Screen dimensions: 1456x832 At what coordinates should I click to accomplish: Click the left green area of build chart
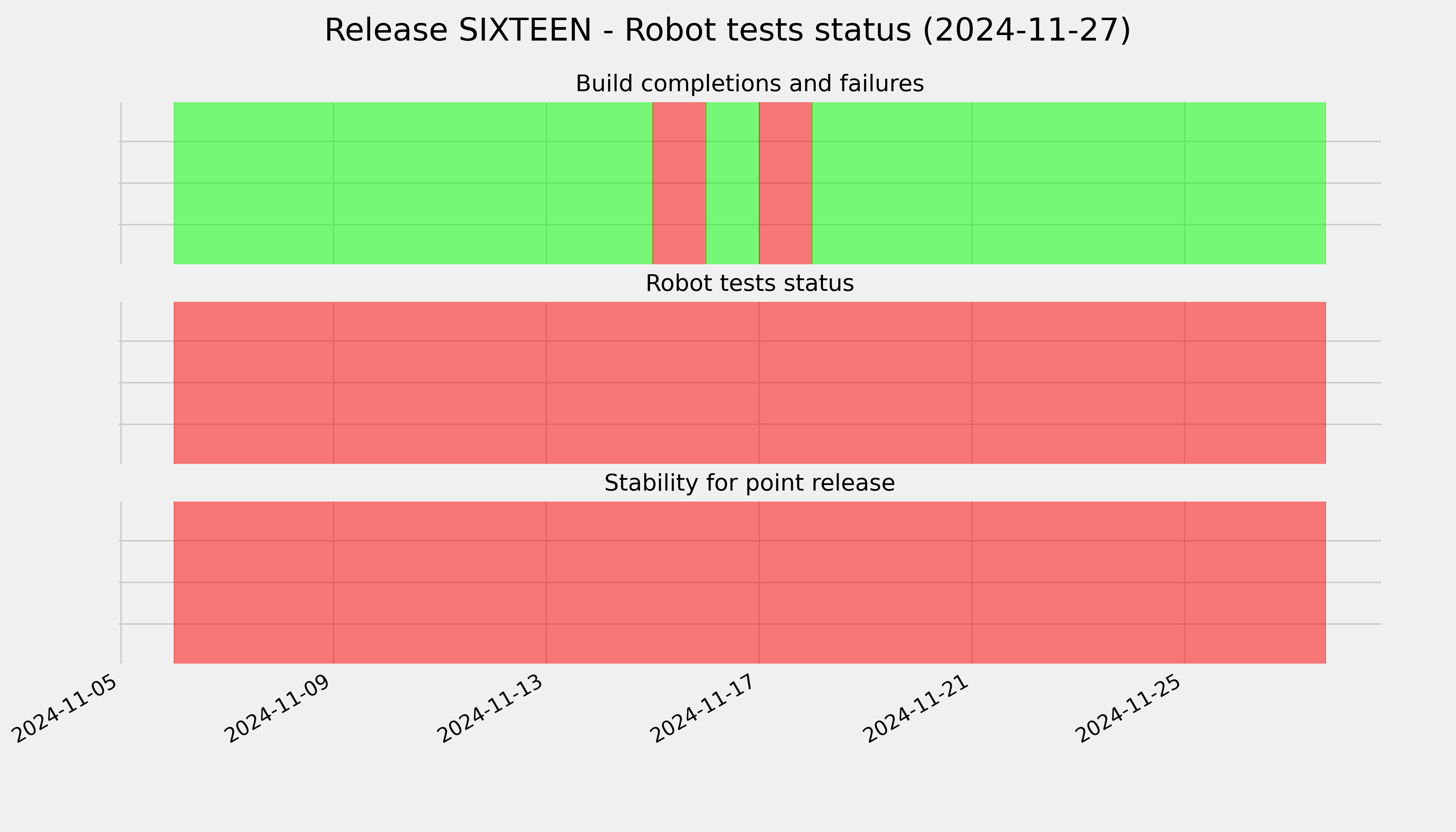pyautogui.click(x=413, y=183)
